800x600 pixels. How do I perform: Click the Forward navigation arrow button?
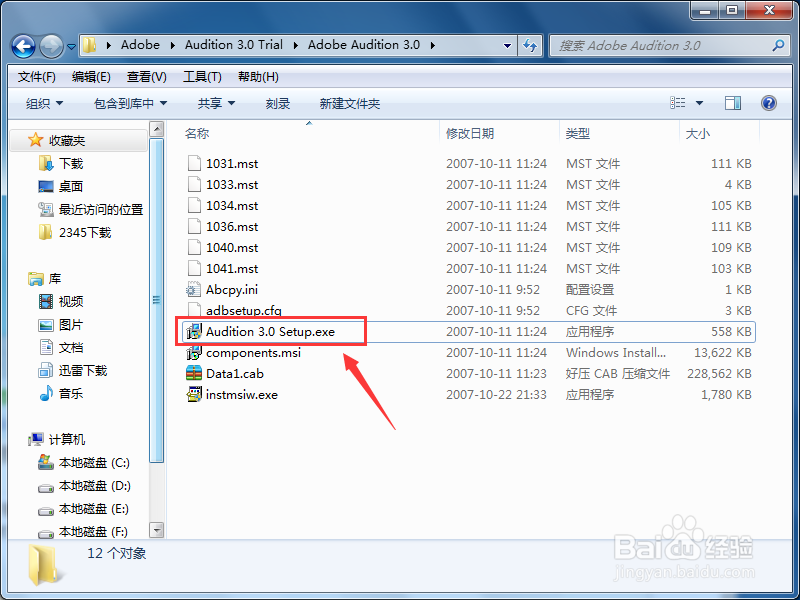(52, 46)
